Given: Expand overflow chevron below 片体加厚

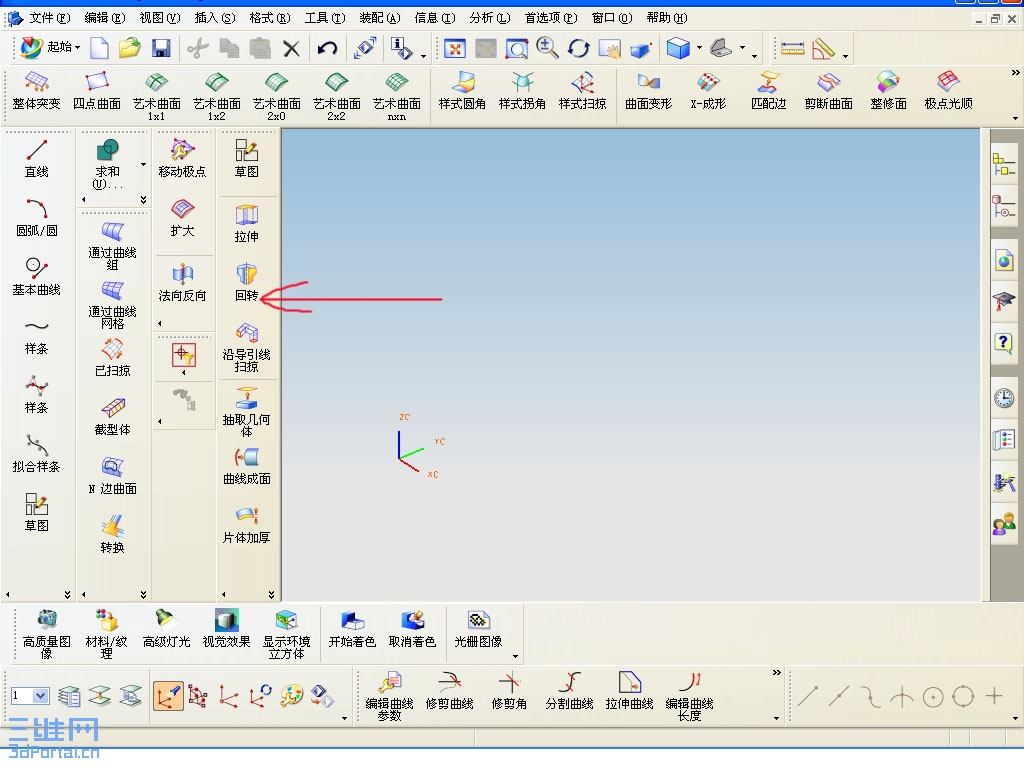Looking at the screenshot, I should [x=271, y=594].
